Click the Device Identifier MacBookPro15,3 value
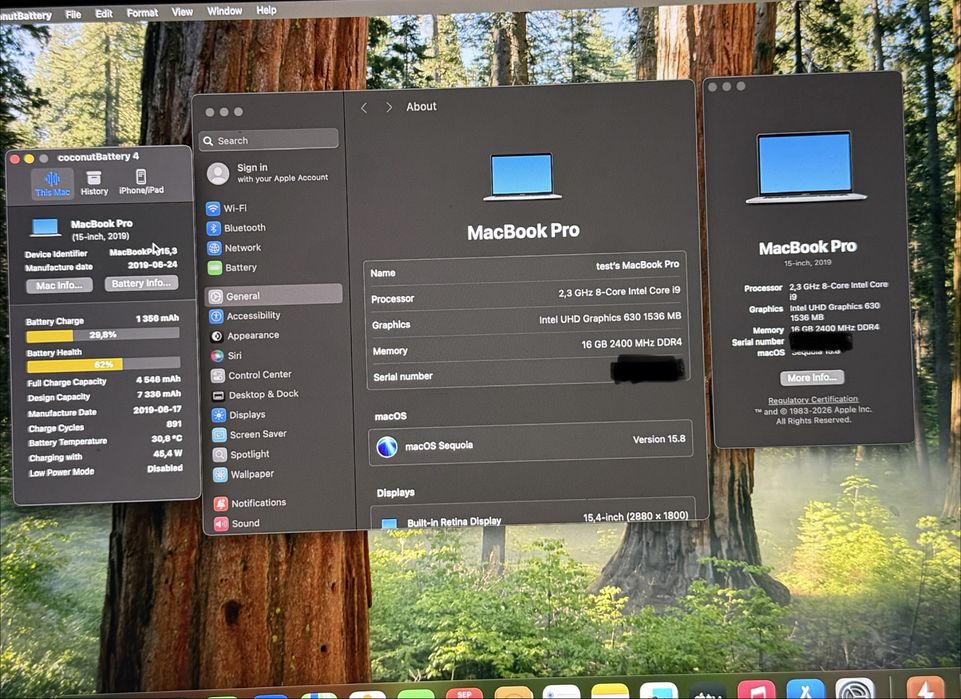The height and width of the screenshot is (699, 961). click(x=143, y=251)
